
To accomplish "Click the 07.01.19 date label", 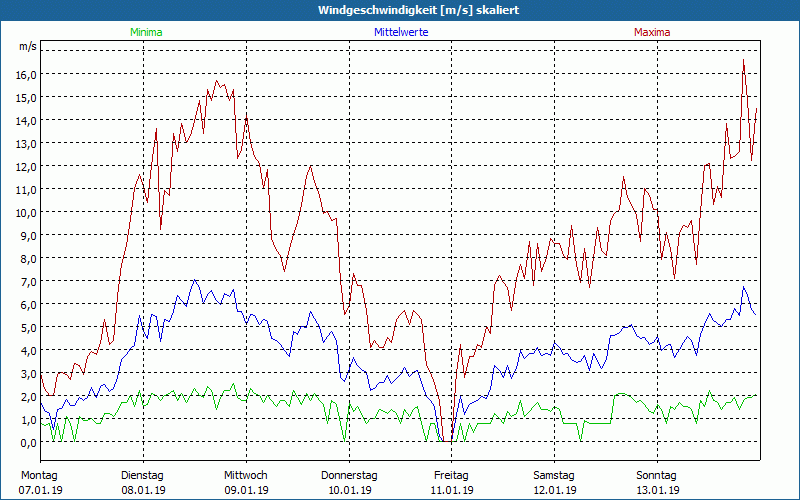I will (x=40, y=490).
